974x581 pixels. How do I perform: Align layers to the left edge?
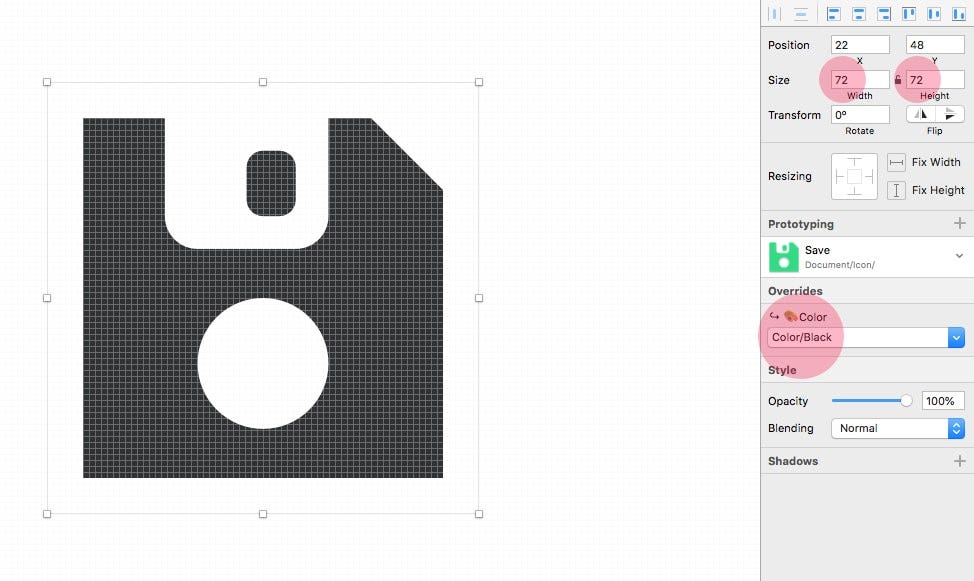pyautogui.click(x=834, y=14)
